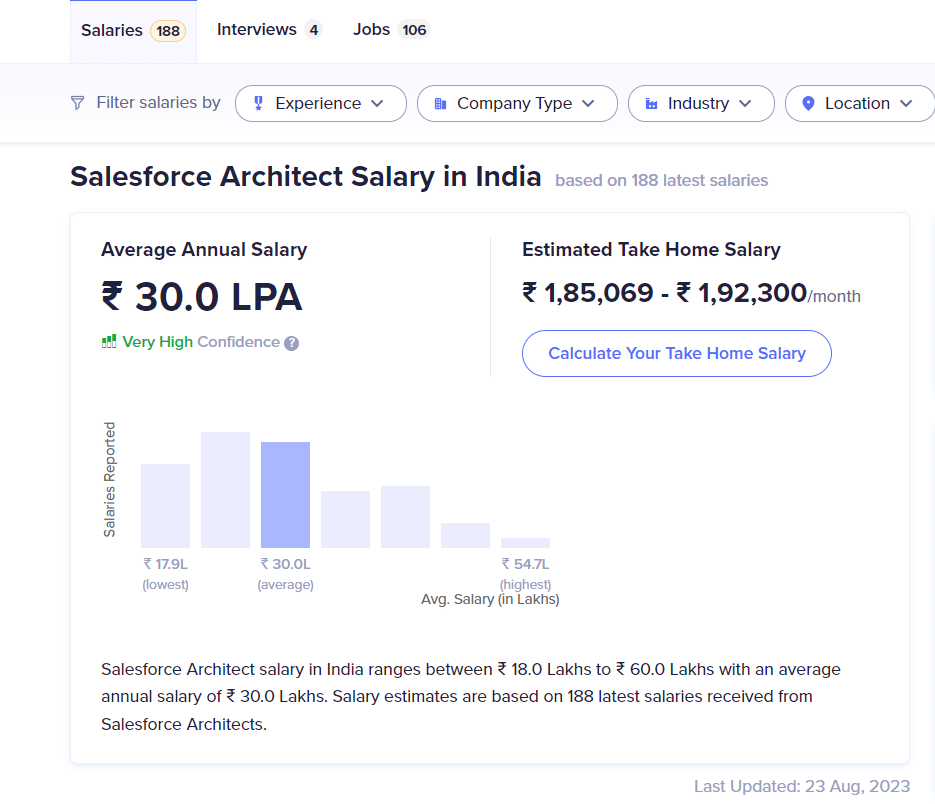Screen dimensions: 935x804
Task: Select the Experience filter icon
Action: (x=257, y=102)
